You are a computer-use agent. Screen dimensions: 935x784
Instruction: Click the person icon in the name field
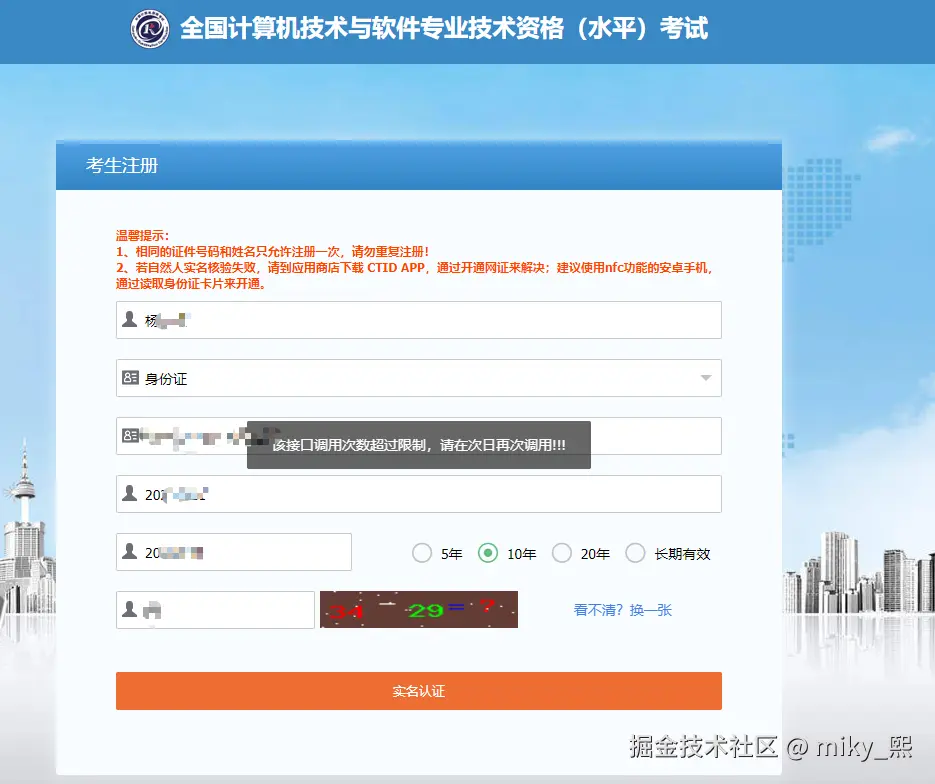pyautogui.click(x=129, y=319)
